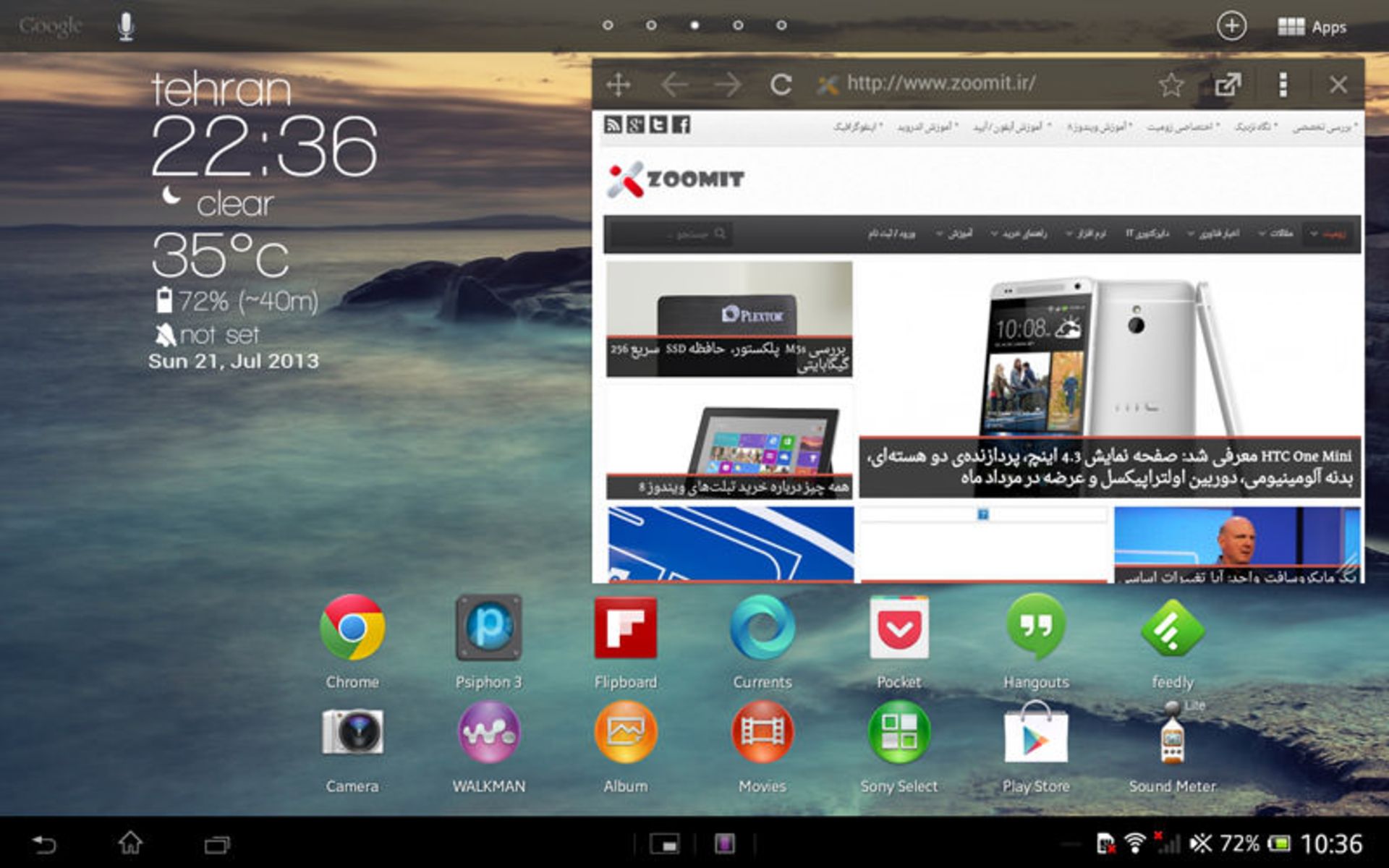
Task: Tap the battery 72% status indicator
Action: [x=1254, y=843]
